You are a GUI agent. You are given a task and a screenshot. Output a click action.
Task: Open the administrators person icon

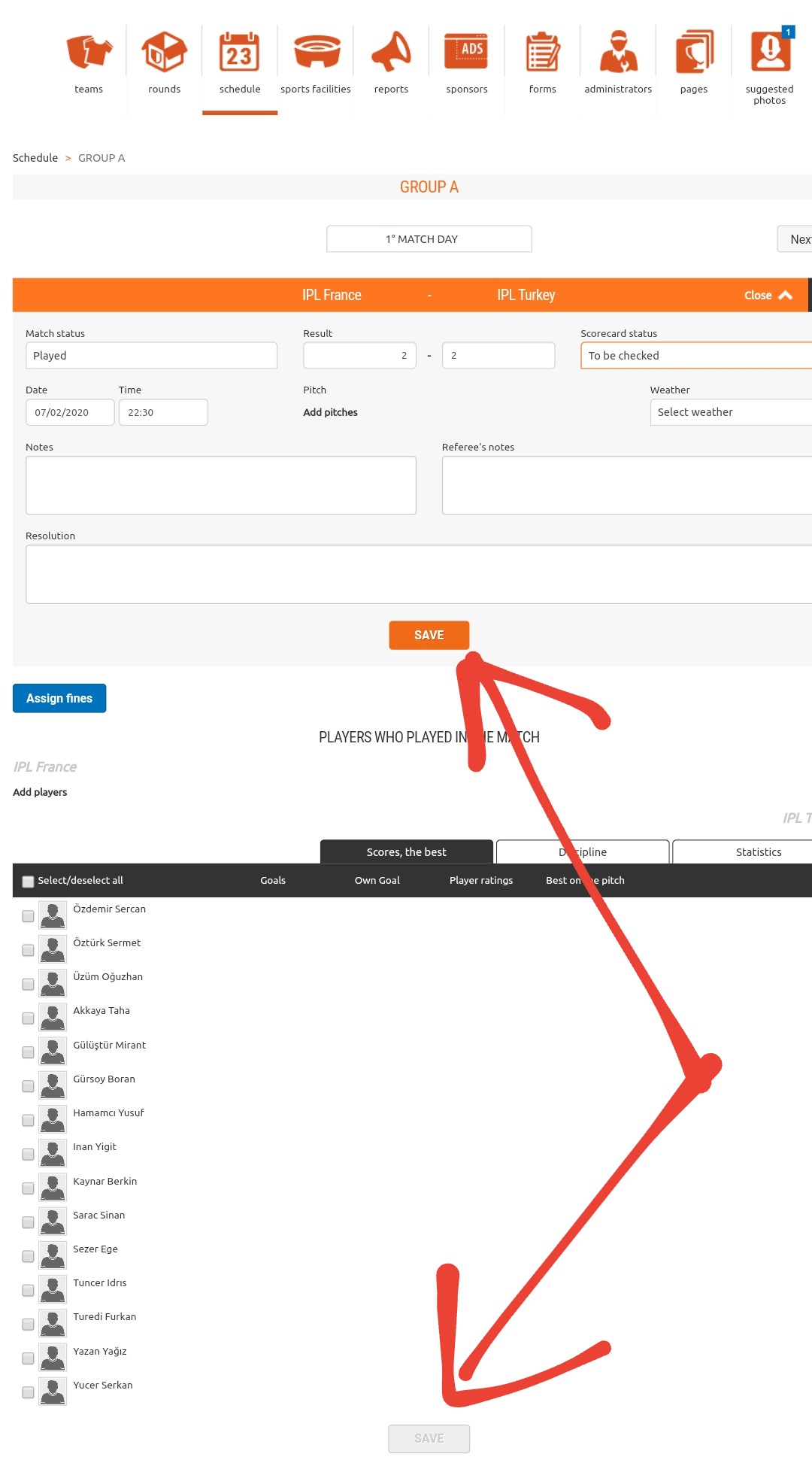[618, 52]
